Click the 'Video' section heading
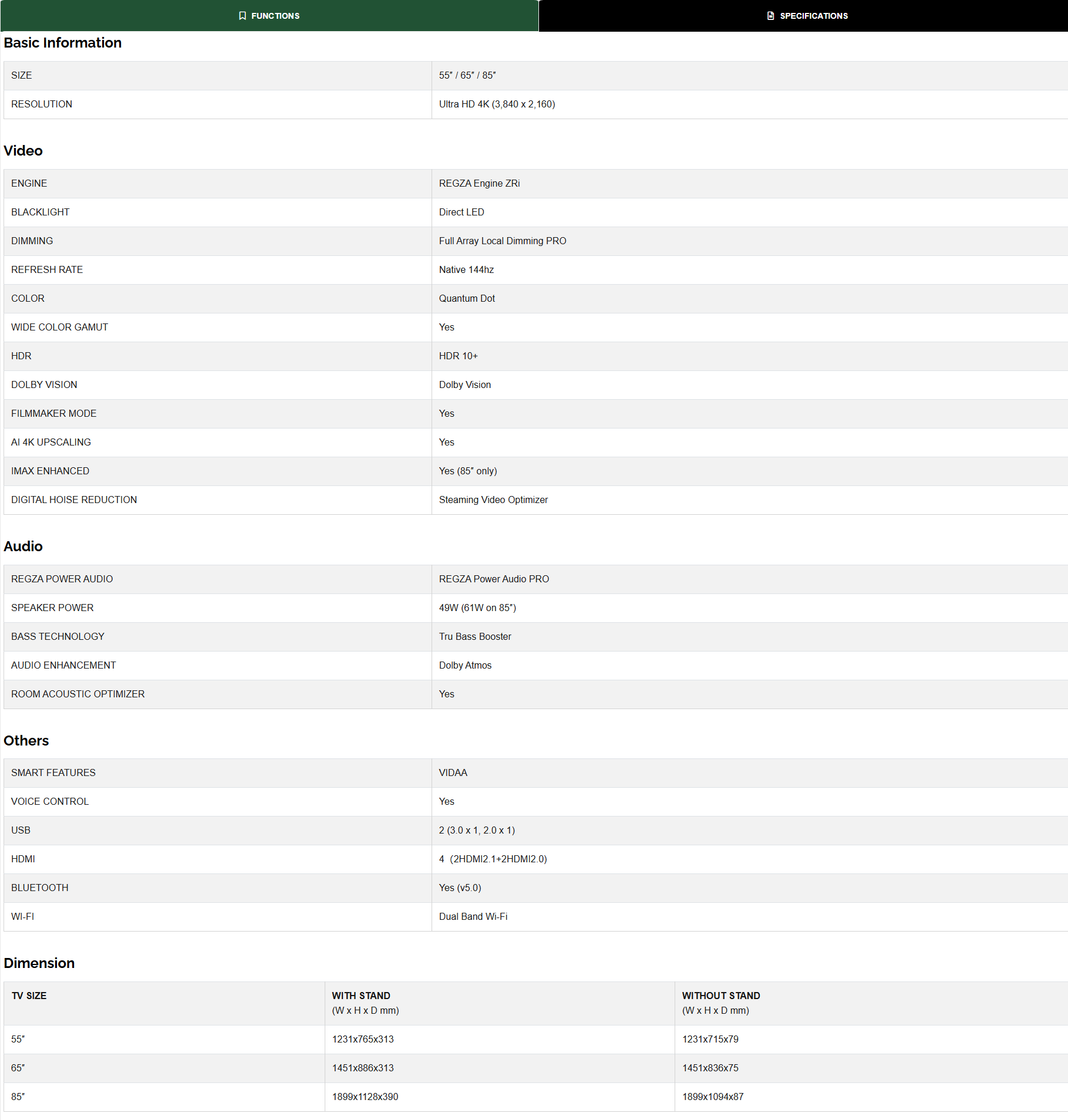The height and width of the screenshot is (1120, 1068). [23, 151]
